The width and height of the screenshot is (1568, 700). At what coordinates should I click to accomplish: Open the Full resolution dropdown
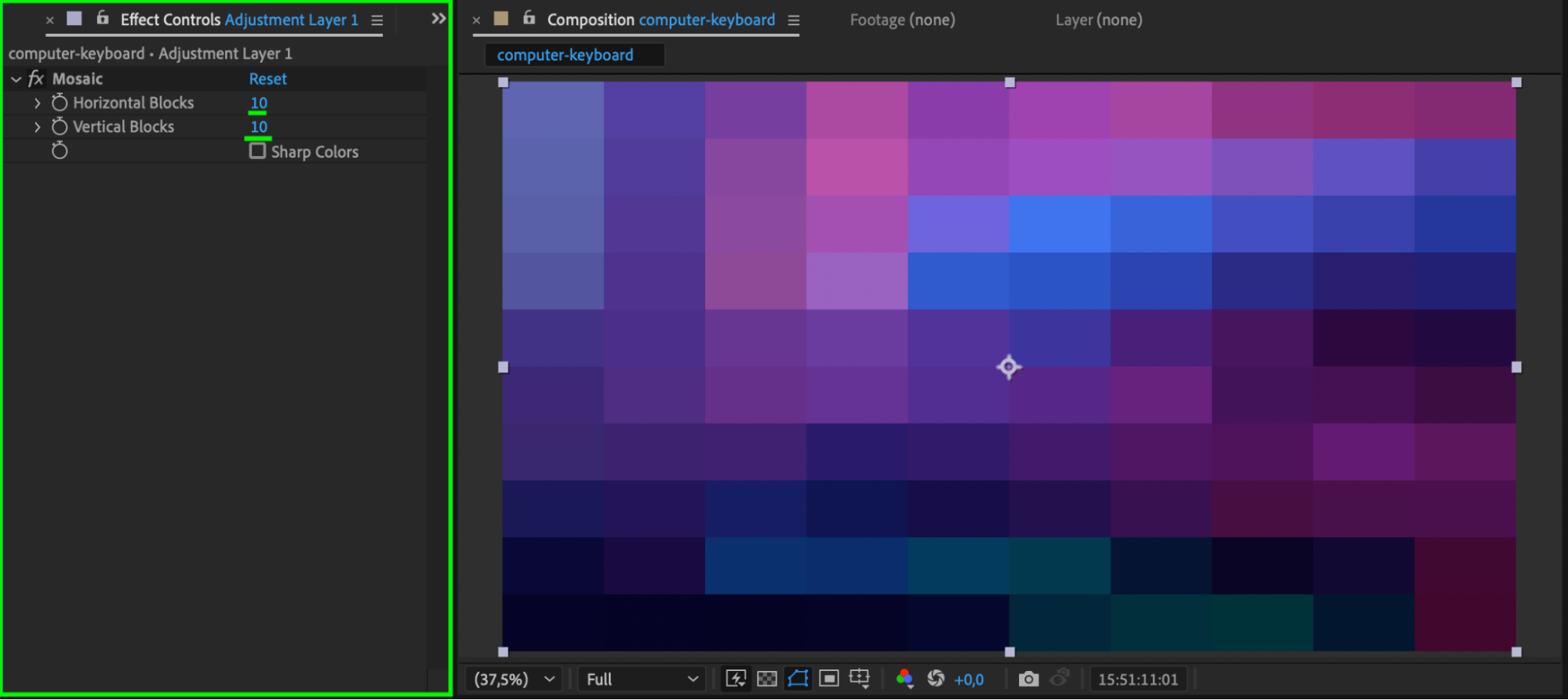click(642, 679)
